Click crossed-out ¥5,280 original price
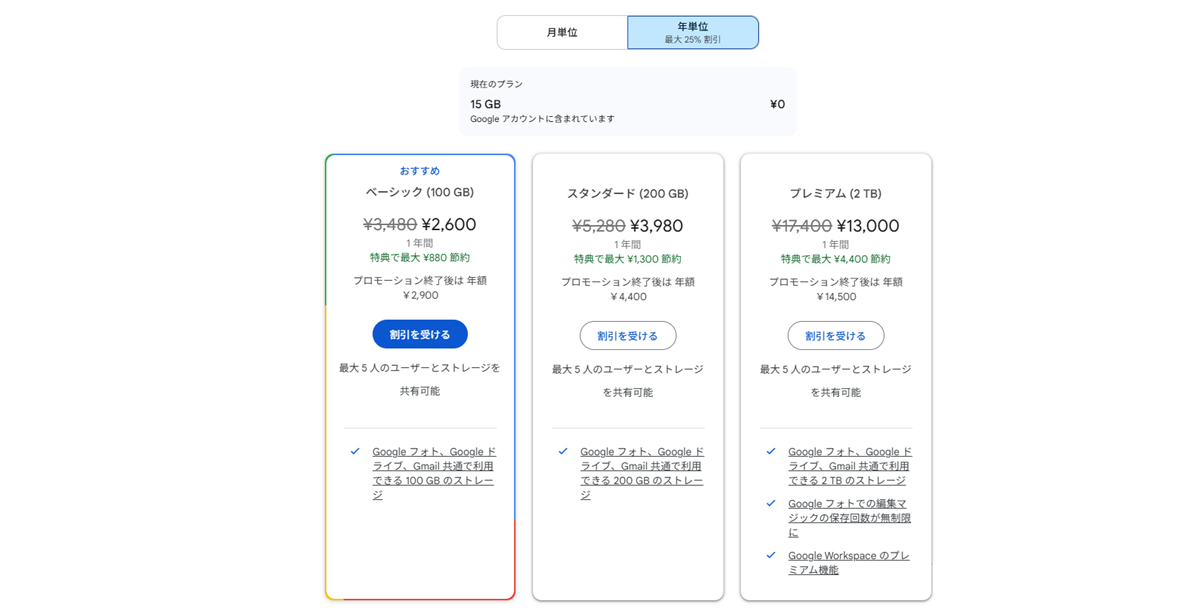 [x=599, y=226]
